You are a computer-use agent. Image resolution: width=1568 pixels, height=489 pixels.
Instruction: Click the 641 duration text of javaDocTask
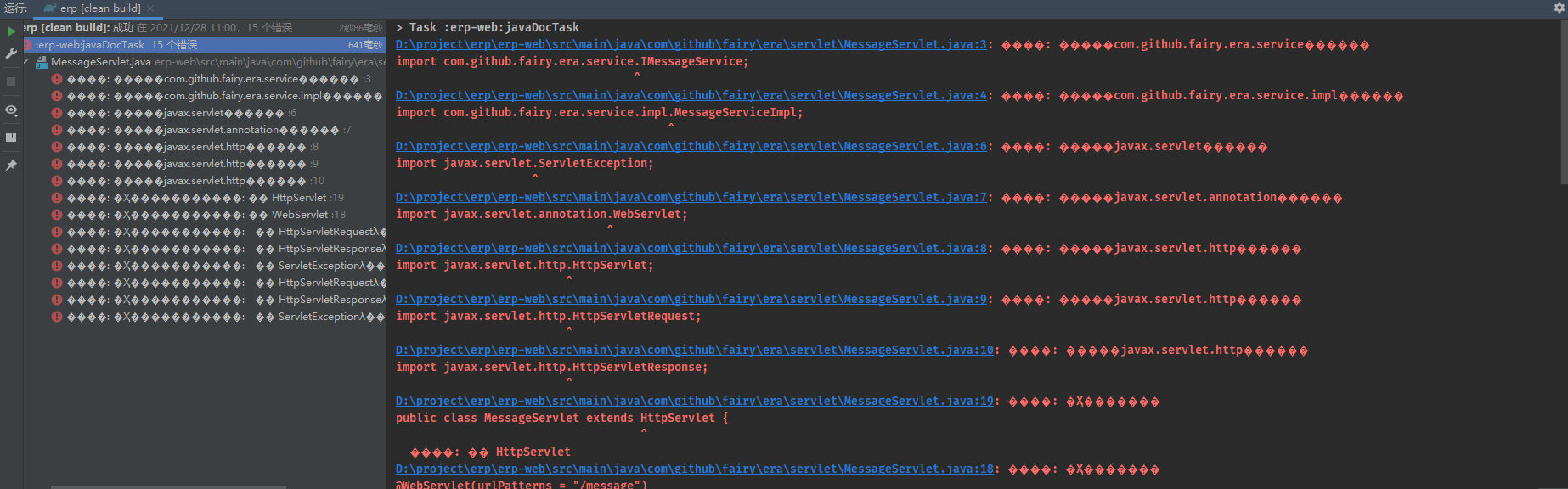[365, 45]
